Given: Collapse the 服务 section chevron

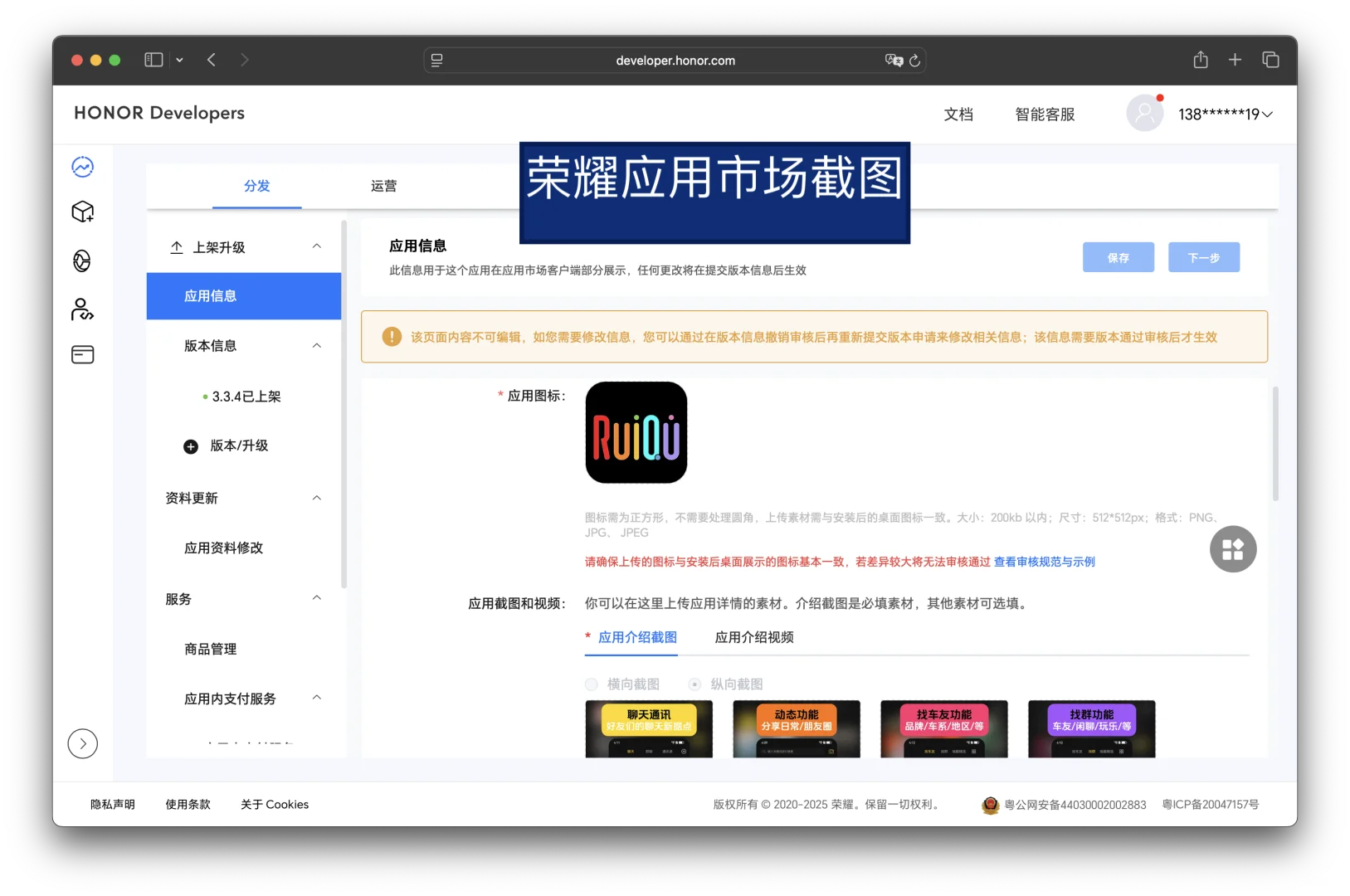Looking at the screenshot, I should click(x=317, y=598).
